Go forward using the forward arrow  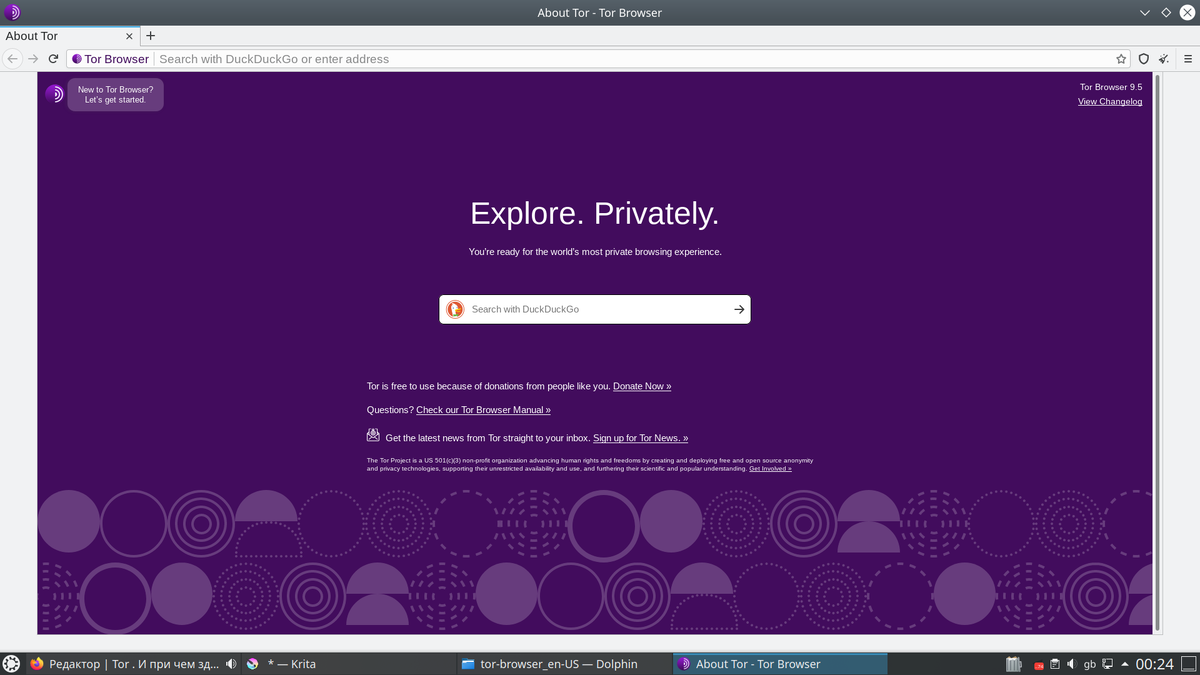(x=33, y=59)
